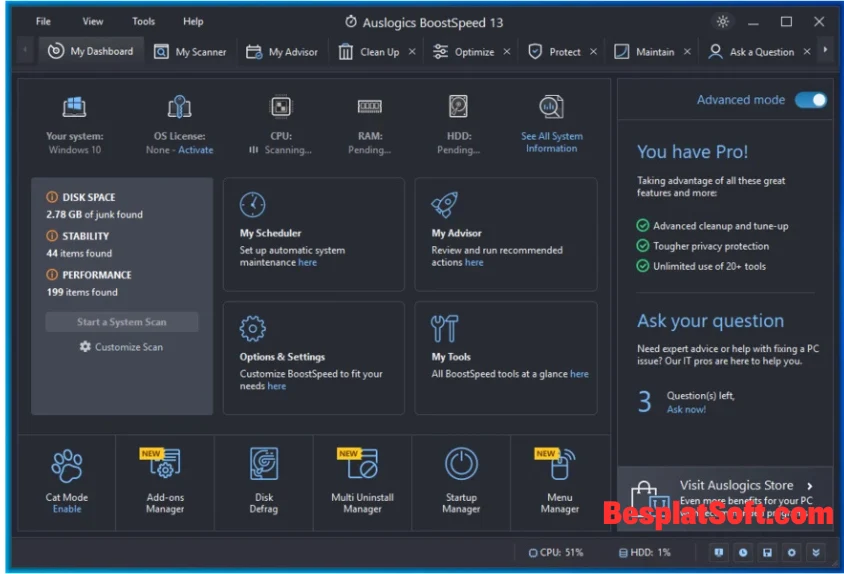This screenshot has width=844, height=574.
Task: Open See All System Information link
Action: (x=552, y=142)
